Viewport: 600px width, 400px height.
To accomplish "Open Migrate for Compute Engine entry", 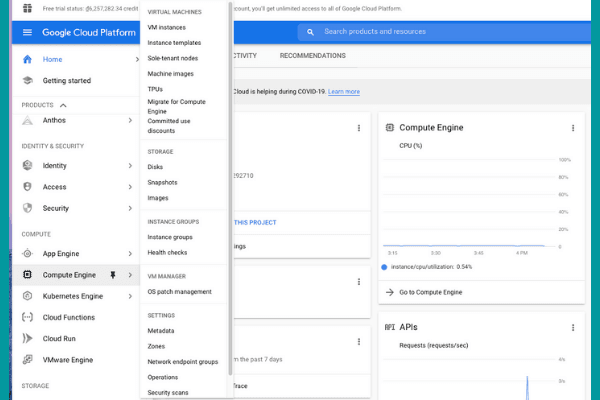I will [x=176, y=106].
